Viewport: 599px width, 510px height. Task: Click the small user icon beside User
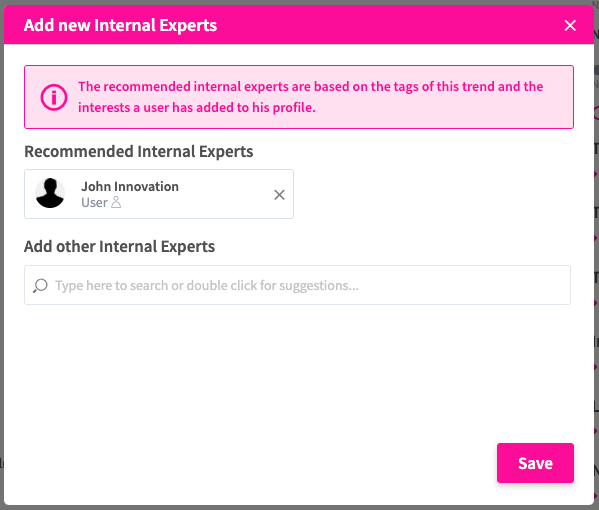tap(116, 202)
